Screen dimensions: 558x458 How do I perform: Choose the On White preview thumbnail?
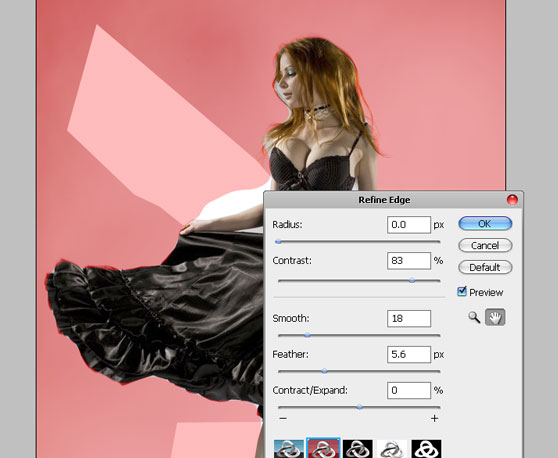(392, 449)
